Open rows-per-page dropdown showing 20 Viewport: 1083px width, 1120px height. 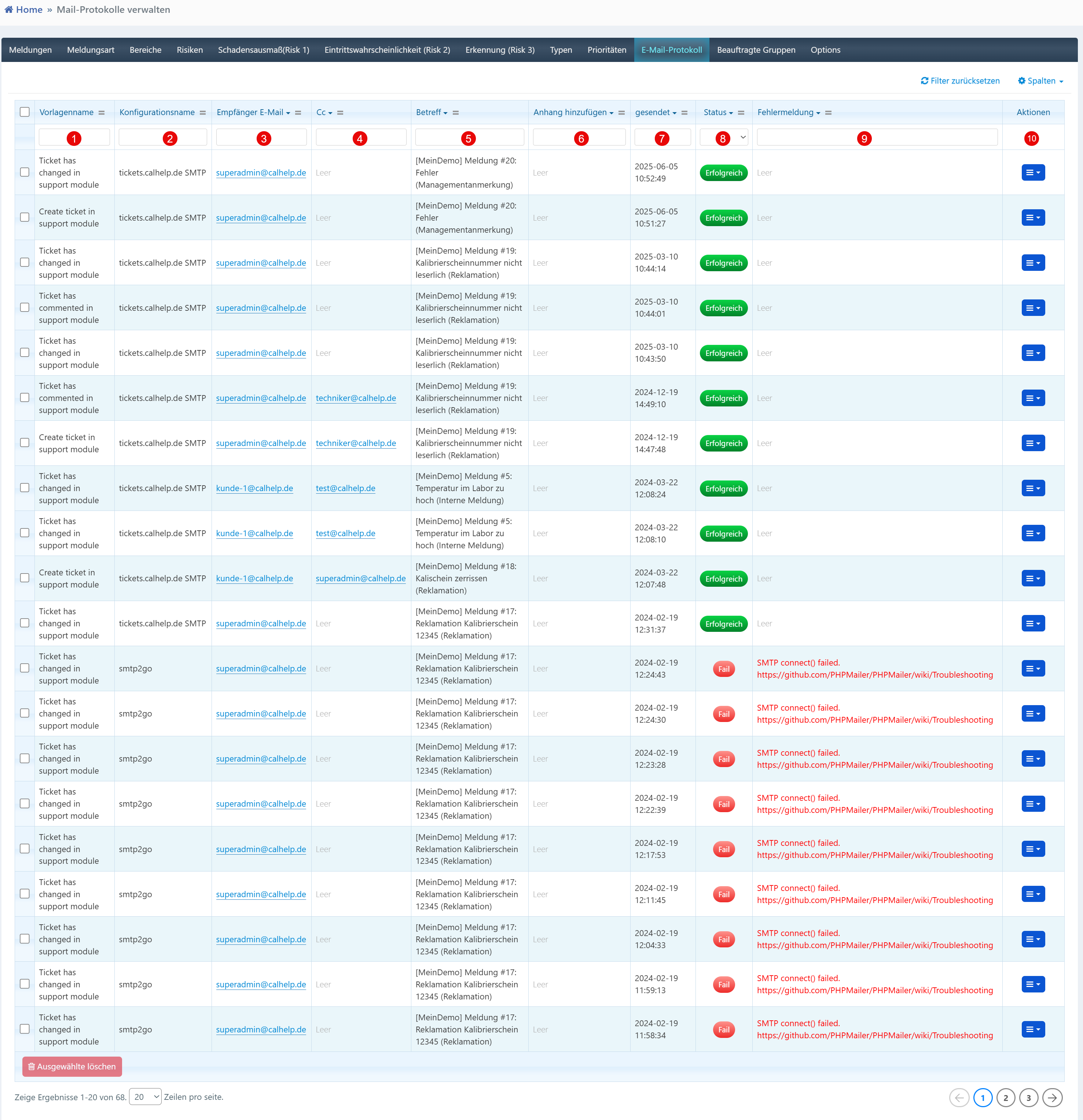coord(145,1097)
